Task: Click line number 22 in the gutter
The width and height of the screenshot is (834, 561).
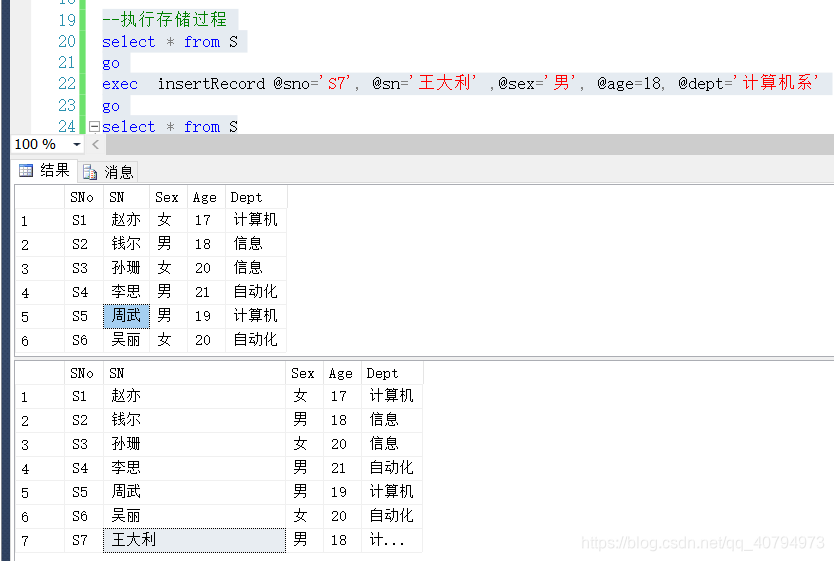Action: coord(67,83)
